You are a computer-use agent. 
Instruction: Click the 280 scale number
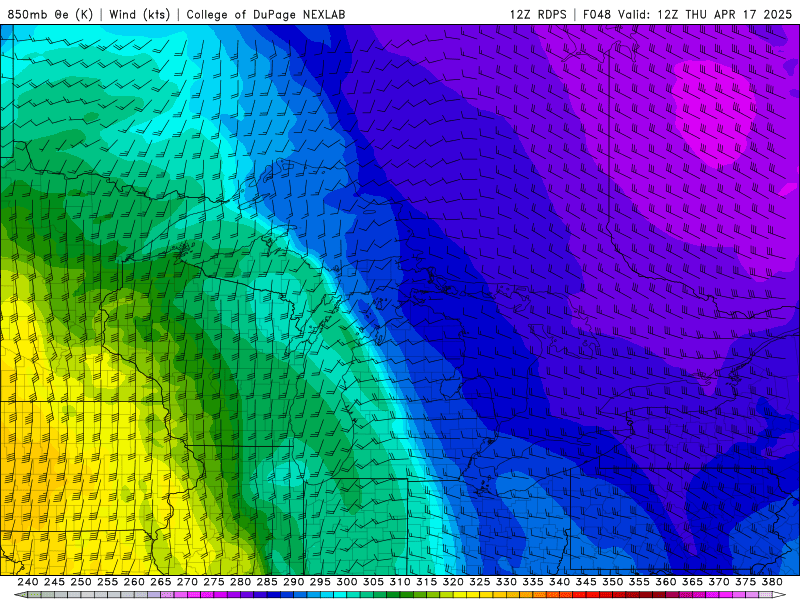pos(240,582)
